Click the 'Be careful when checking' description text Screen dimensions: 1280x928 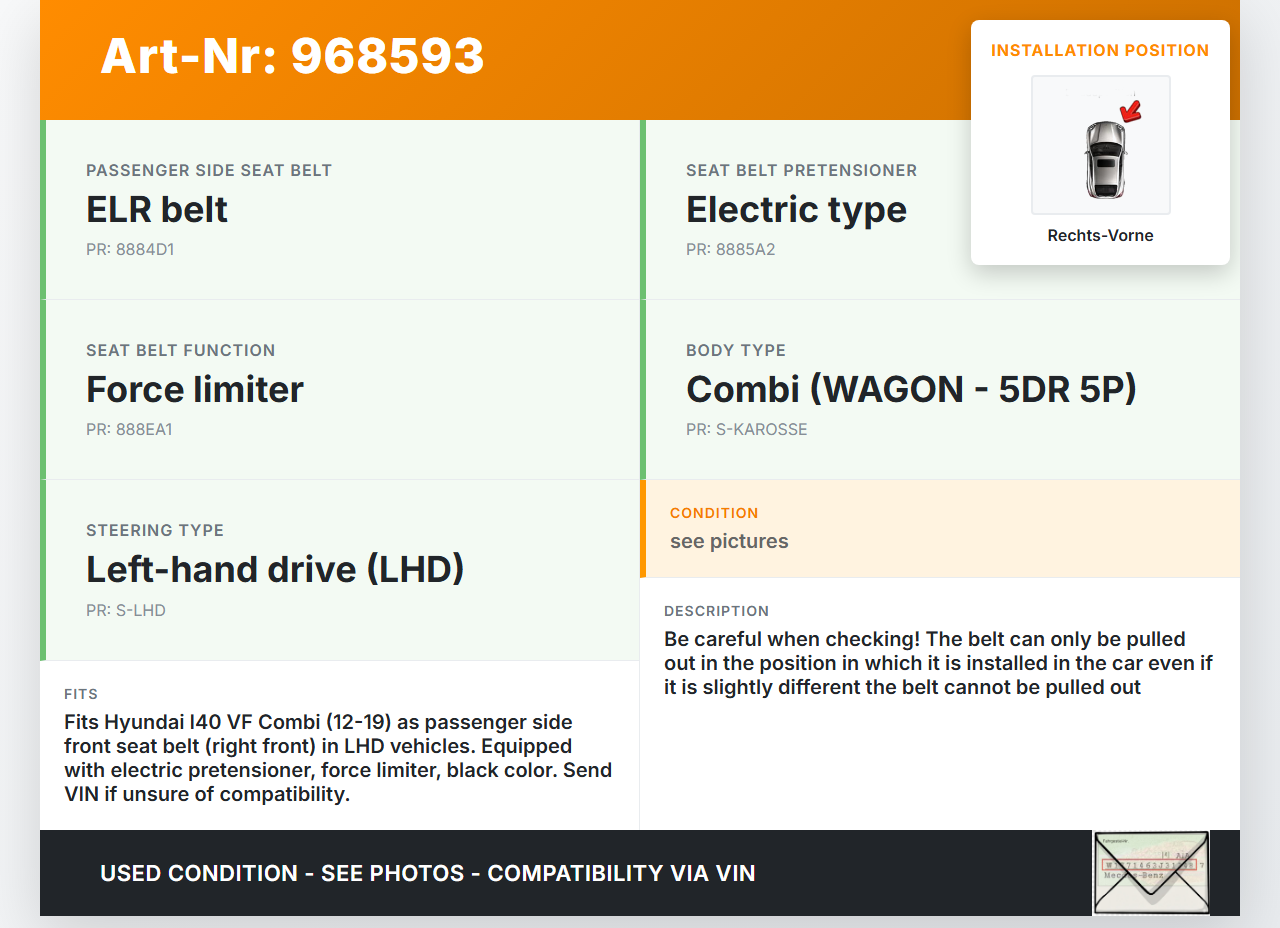click(924, 663)
